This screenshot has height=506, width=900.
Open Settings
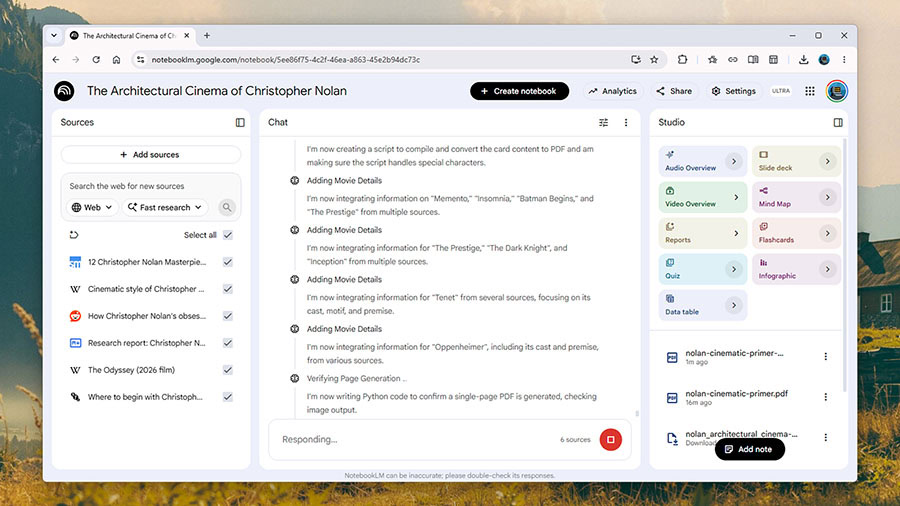(734, 91)
